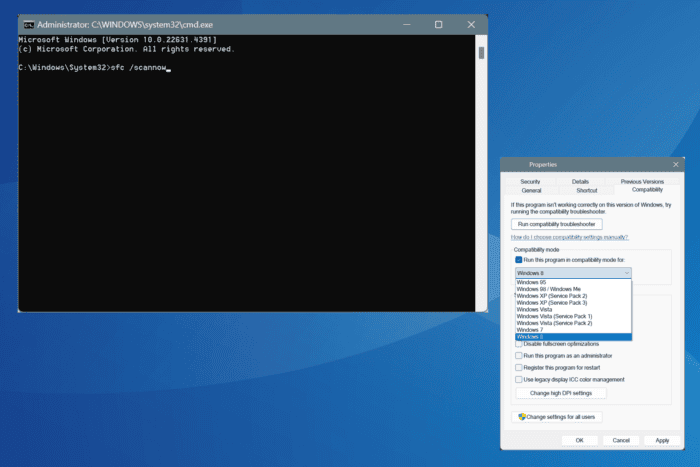Uncheck Run this program in compatibility mode
This screenshot has width=700, height=467.
click(x=519, y=259)
